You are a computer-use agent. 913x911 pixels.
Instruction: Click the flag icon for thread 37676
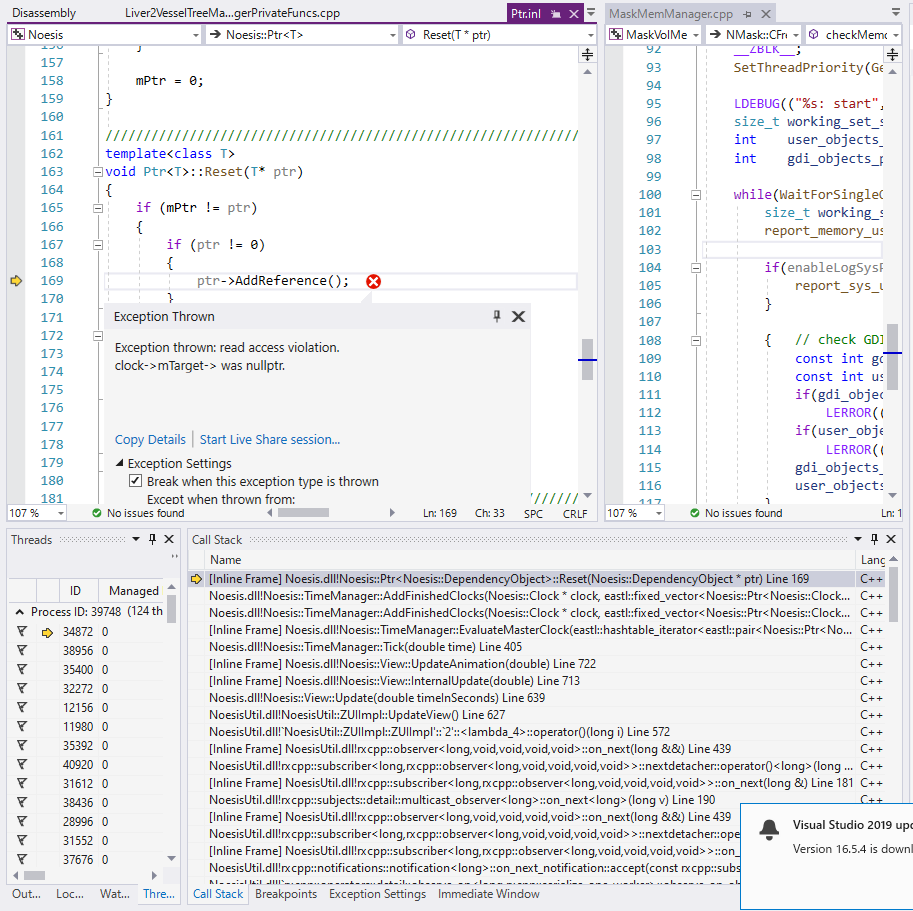[22, 859]
